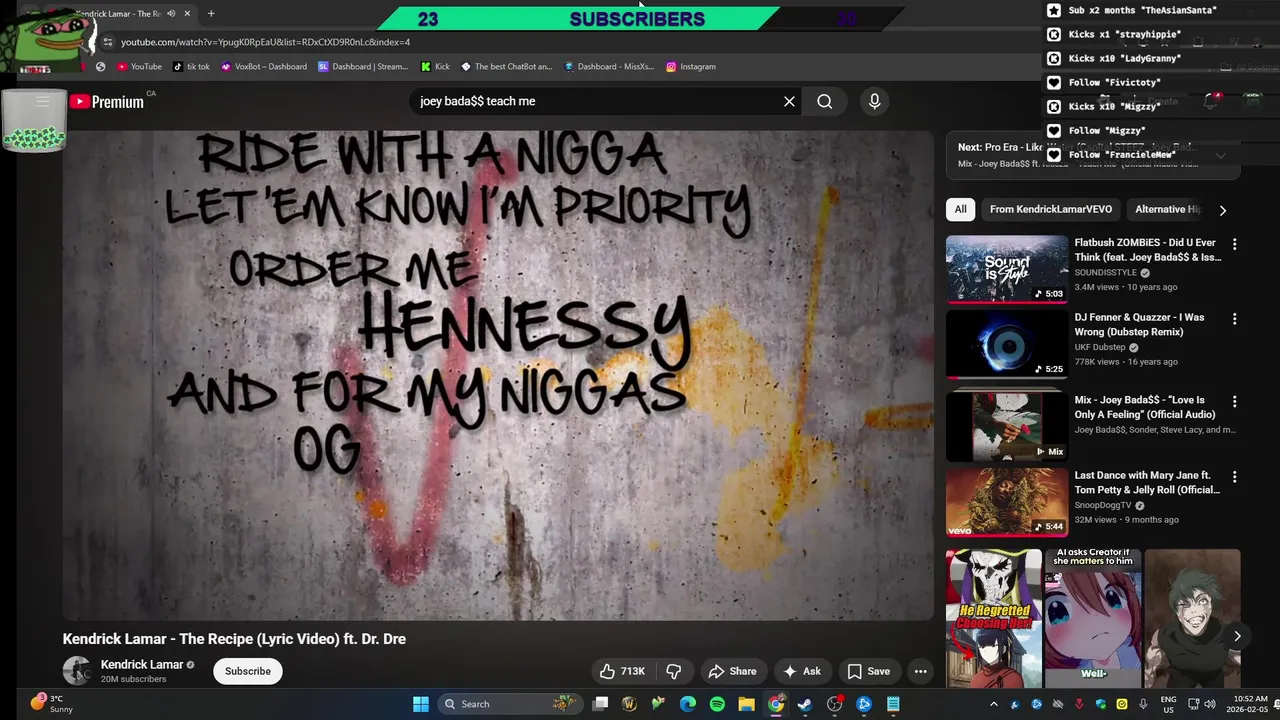Screen dimensions: 1280x720
Task: Save the video to a playlist
Action: coord(868,671)
